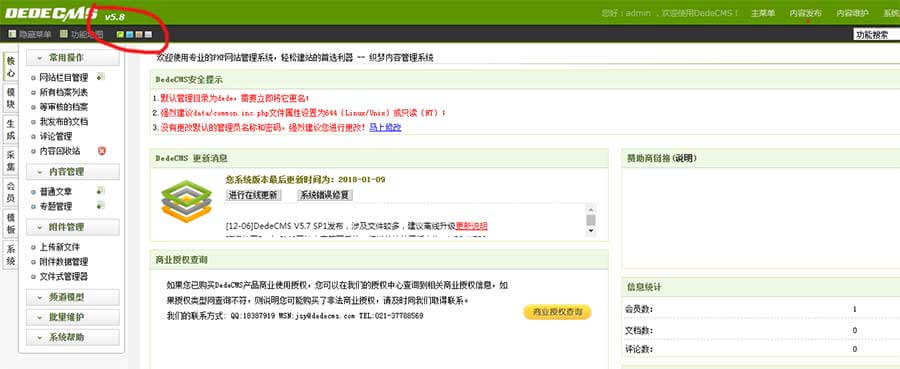
Task: Open 文件式管理器 in sidebar
Action: coord(64,277)
